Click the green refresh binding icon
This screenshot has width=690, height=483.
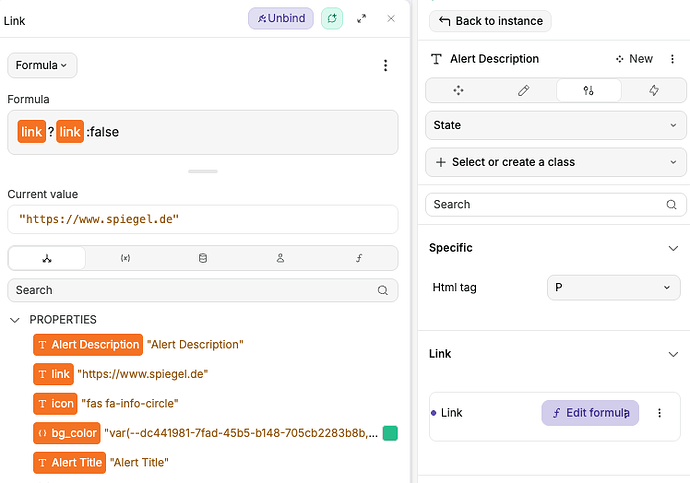coord(332,18)
